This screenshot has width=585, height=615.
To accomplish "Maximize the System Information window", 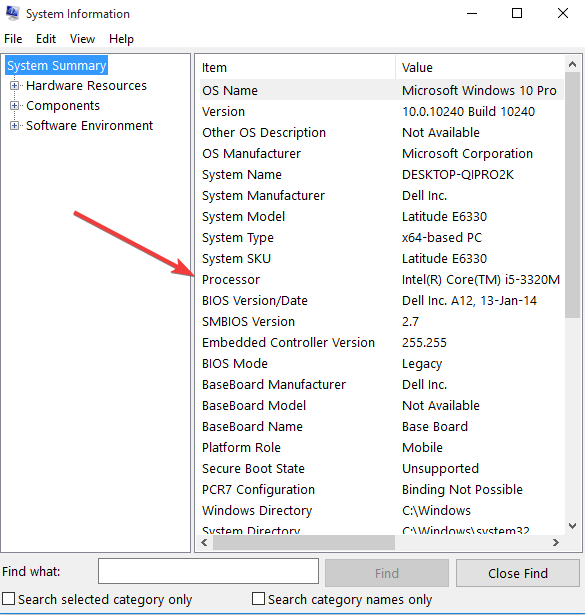I will (517, 13).
